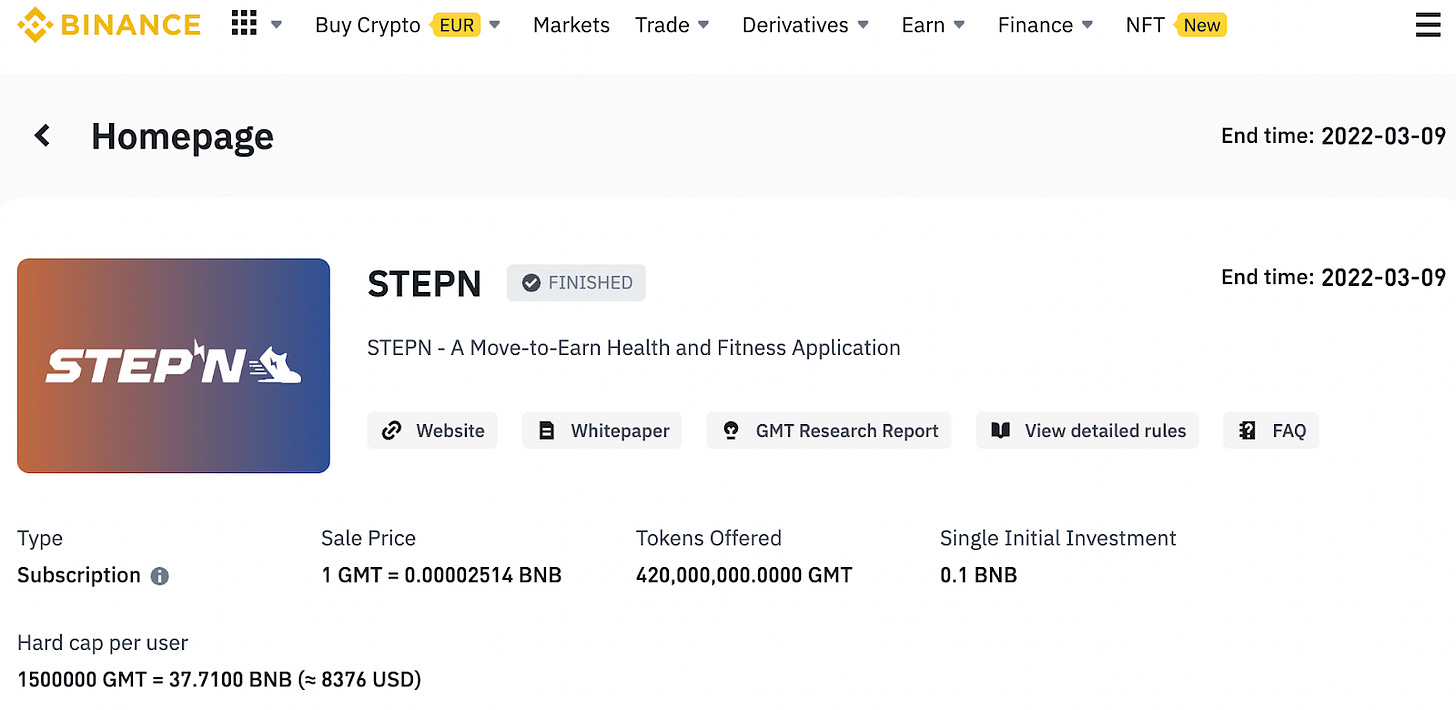Select the EUR currency badge

click(x=457, y=25)
